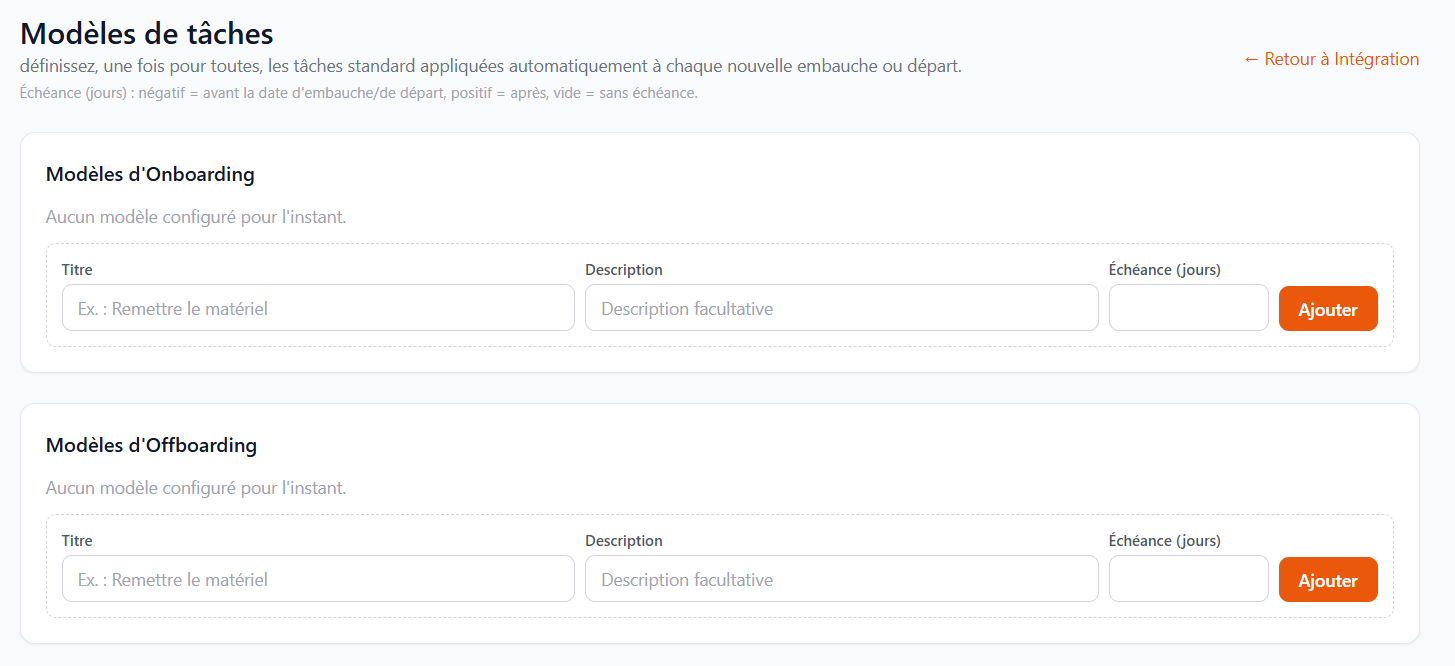Image resolution: width=1455 pixels, height=666 pixels.
Task: Click "Aucun modèle configuré" text under Offboarding
Action: (196, 488)
